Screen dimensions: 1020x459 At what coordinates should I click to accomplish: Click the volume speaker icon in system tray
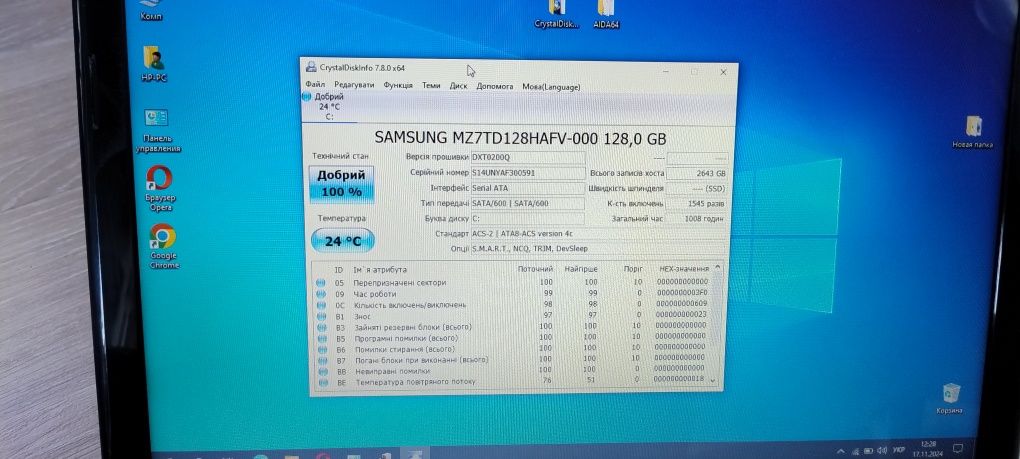[883, 449]
